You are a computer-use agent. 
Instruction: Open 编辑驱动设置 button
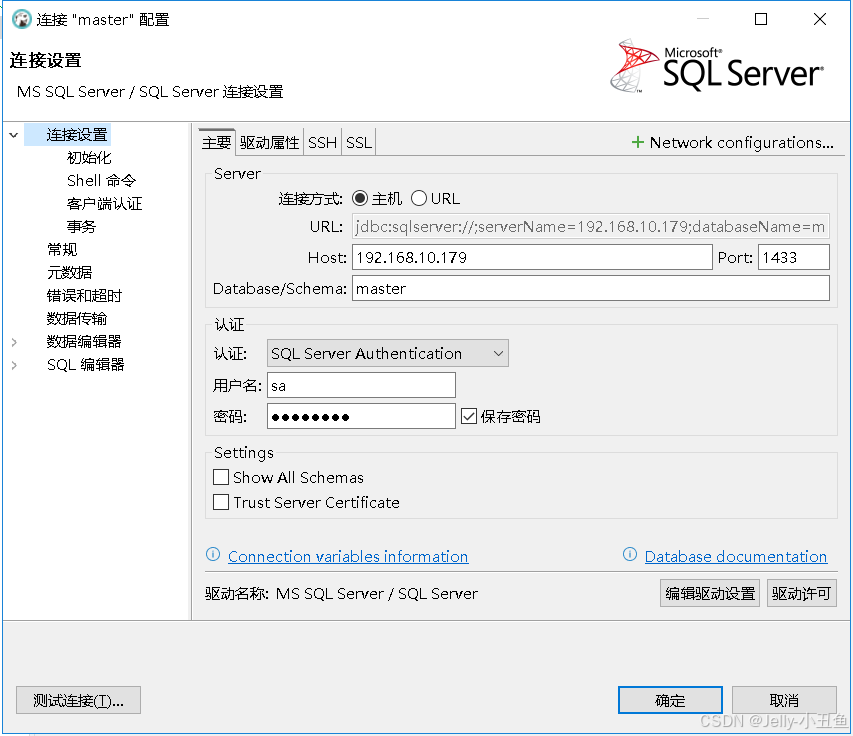tap(710, 593)
